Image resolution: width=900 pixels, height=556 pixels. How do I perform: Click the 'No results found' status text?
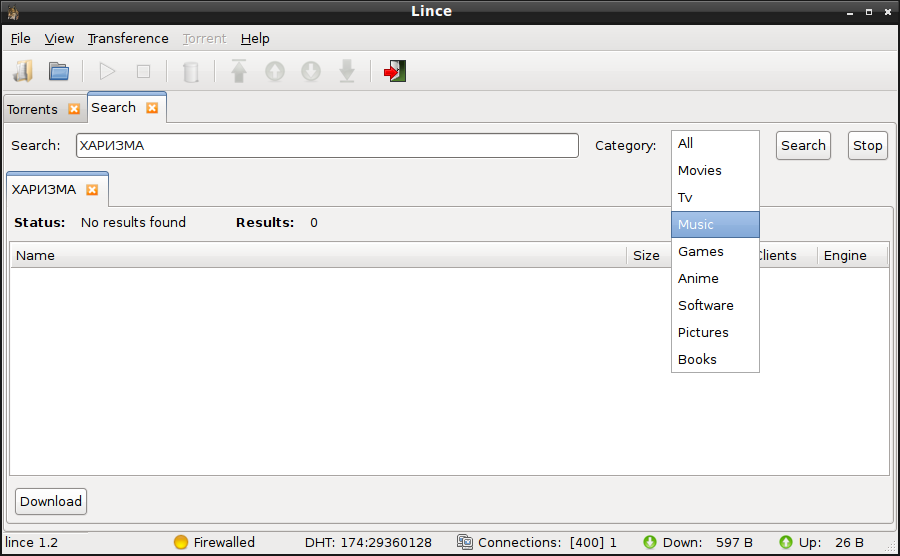click(x=133, y=223)
